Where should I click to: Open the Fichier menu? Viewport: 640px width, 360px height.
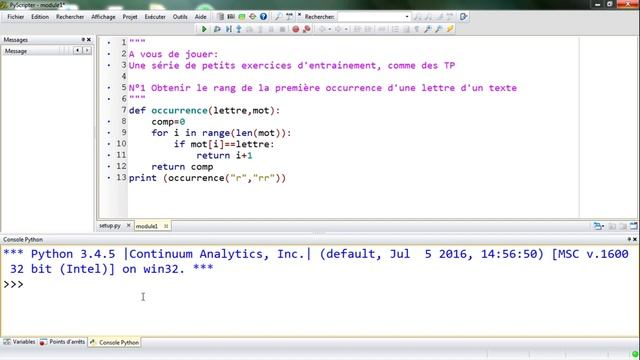click(16, 17)
